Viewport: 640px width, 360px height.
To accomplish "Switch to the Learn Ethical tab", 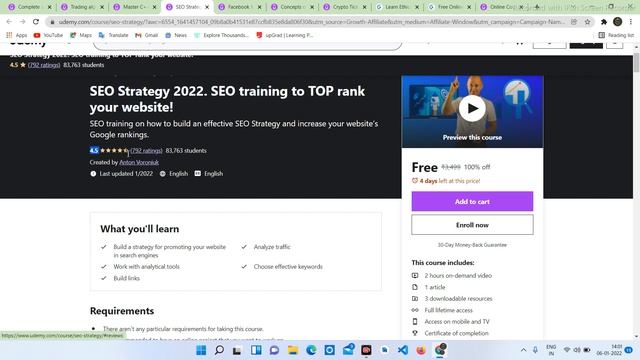I will point(396,7).
